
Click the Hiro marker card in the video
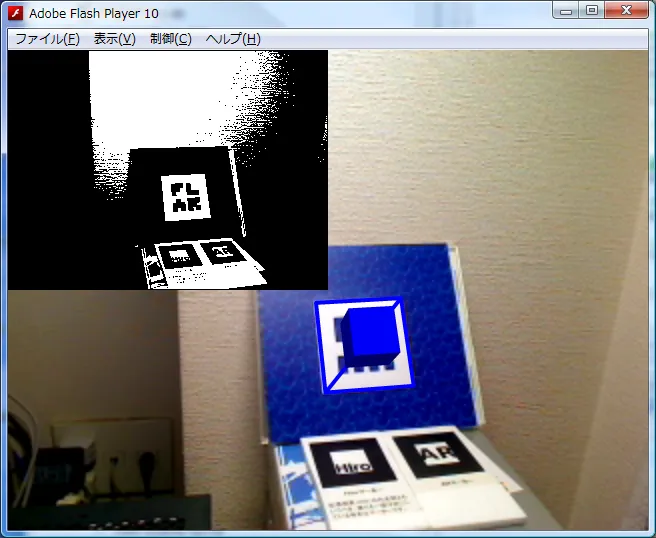[352, 464]
